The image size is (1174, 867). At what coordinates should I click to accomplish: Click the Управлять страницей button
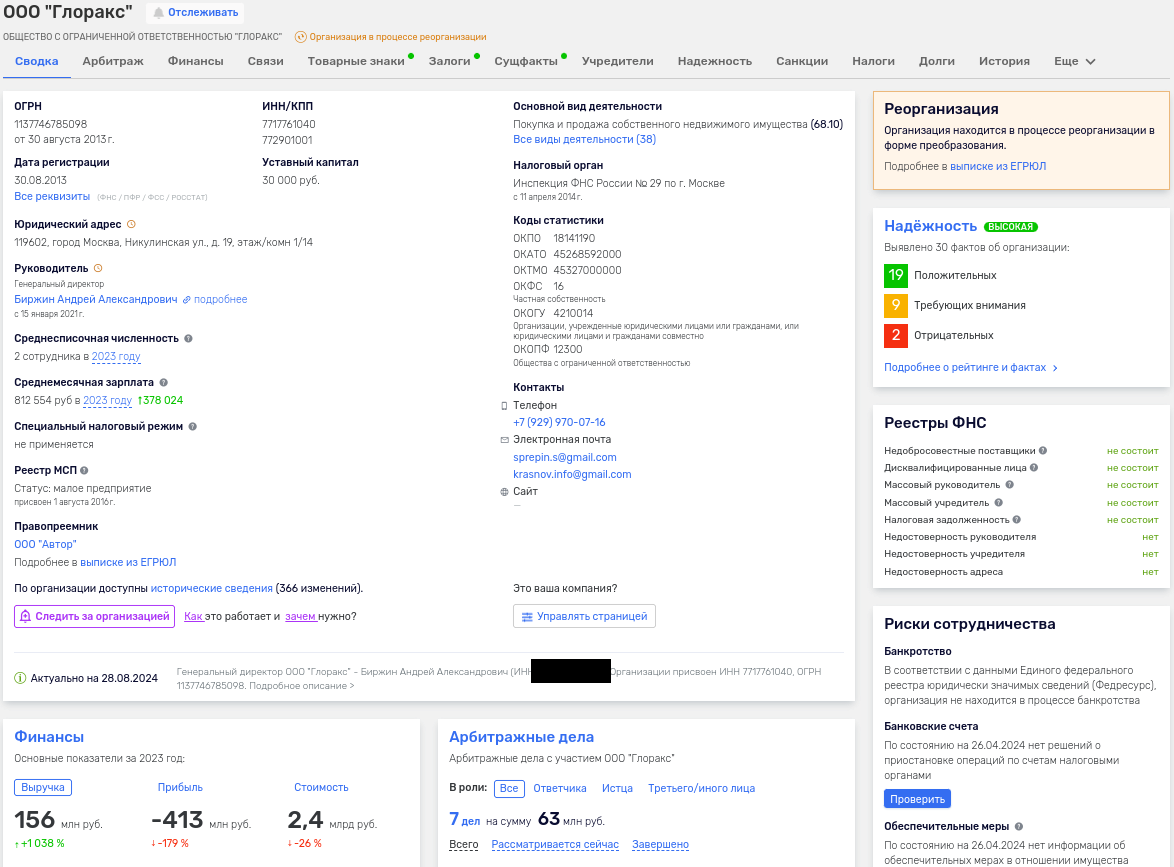point(584,616)
